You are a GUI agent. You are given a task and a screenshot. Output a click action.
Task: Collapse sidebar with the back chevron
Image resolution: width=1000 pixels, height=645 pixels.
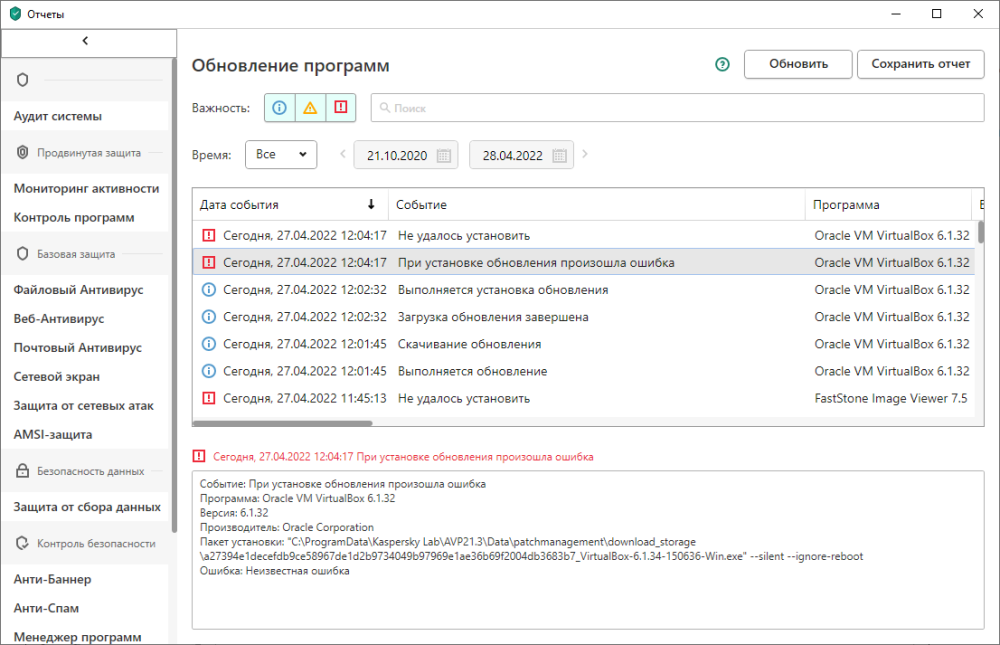(x=86, y=41)
